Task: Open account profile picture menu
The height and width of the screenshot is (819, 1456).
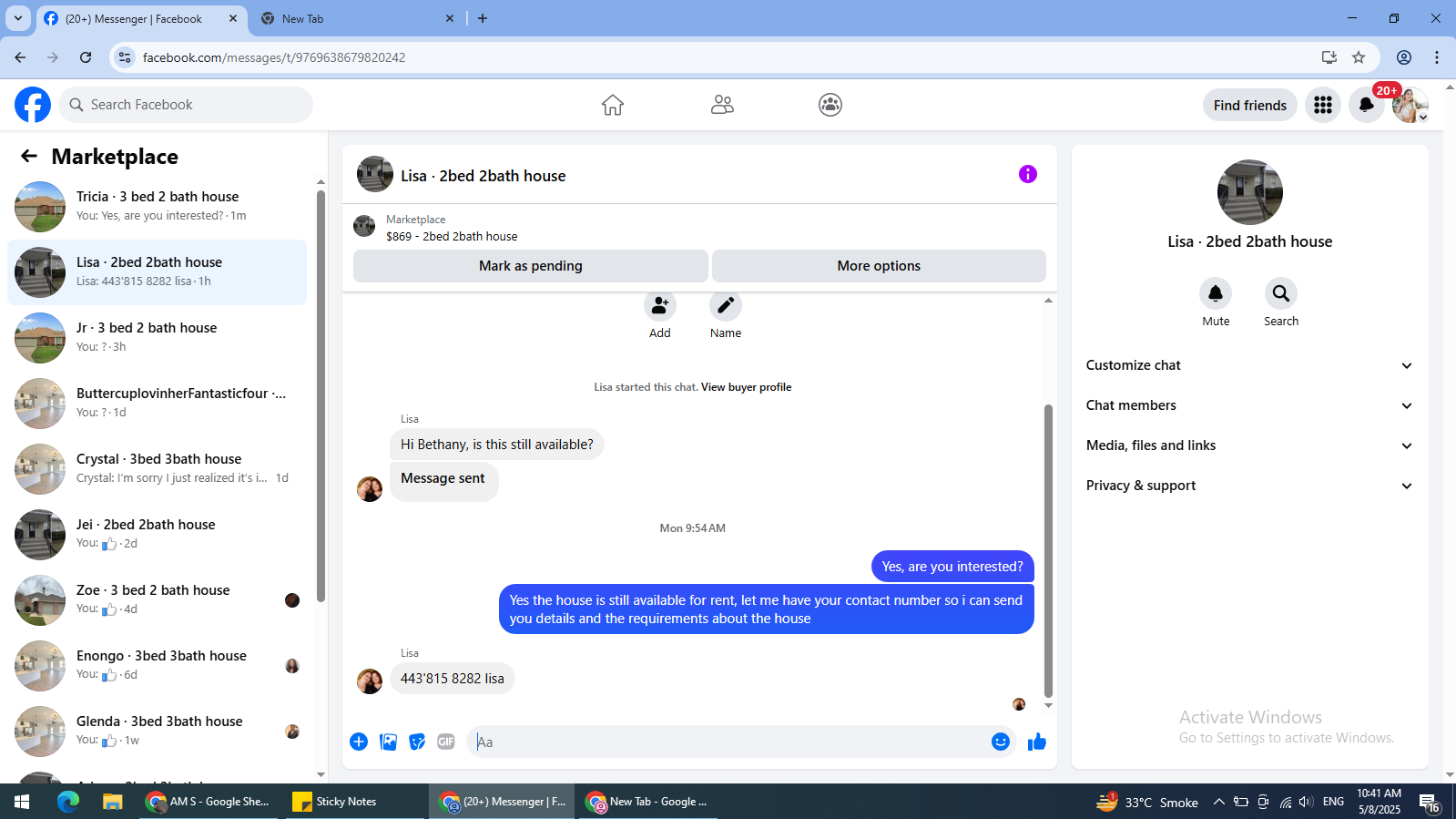Action: [1410, 105]
